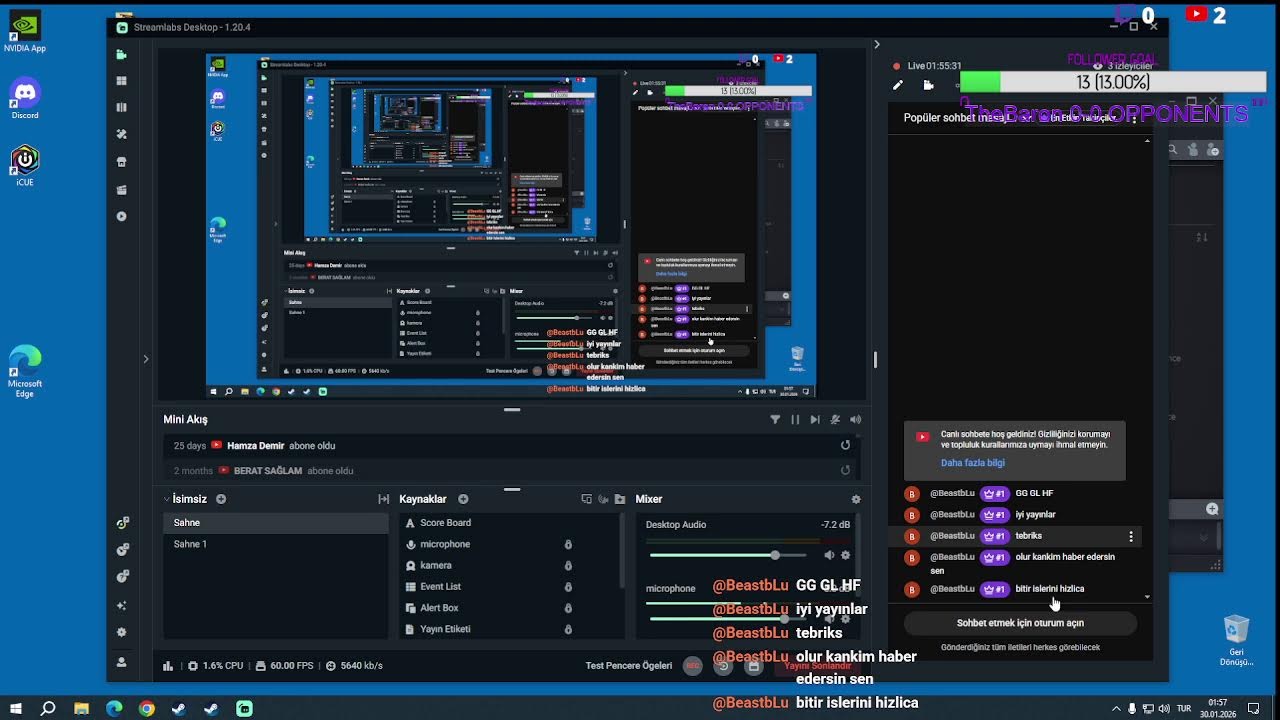Open the Dashboard grid icon in the sidebar
Viewport: 1280px width, 720px height.
click(122, 81)
